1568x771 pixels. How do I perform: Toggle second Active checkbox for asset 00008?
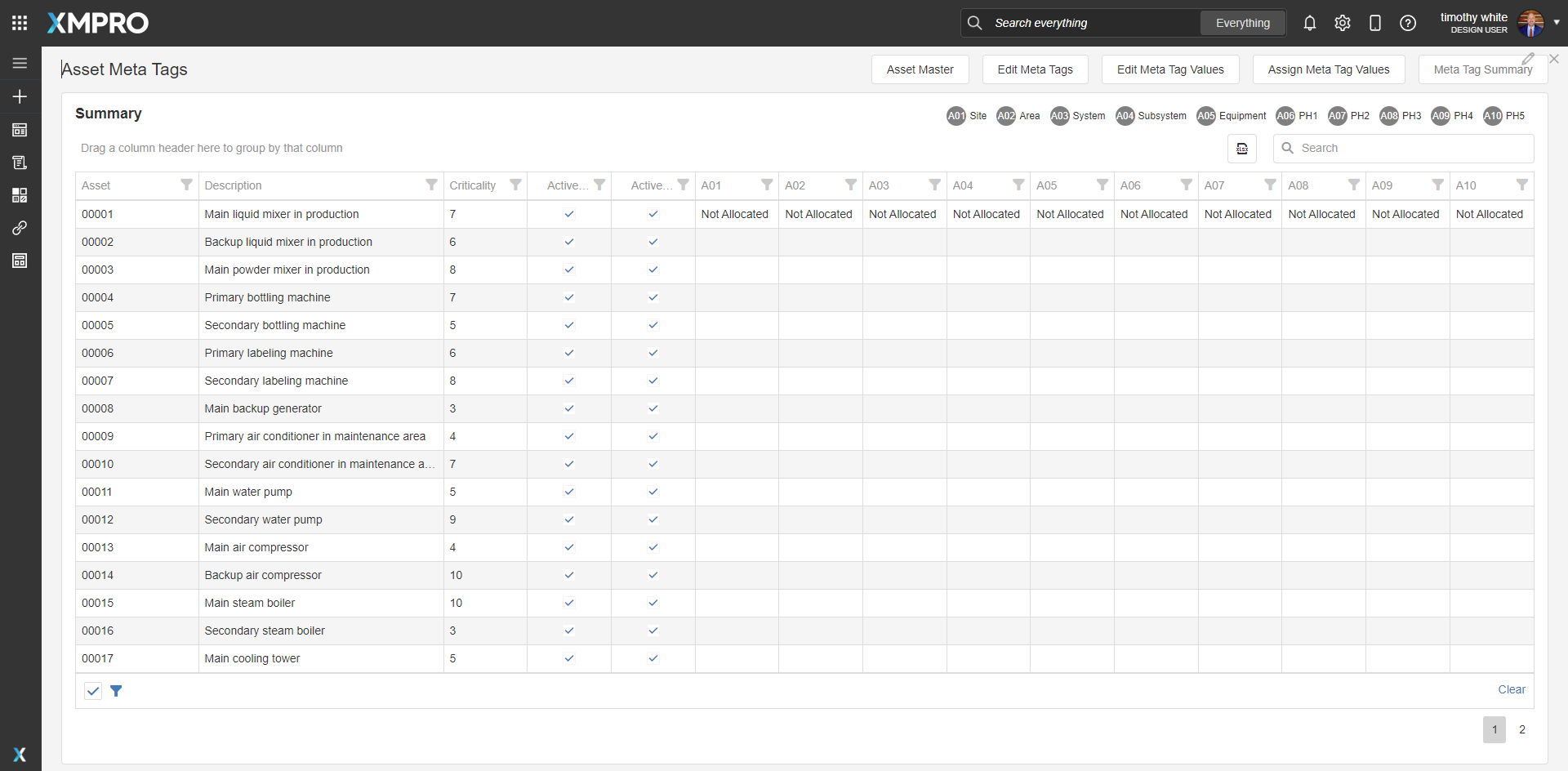coord(653,408)
